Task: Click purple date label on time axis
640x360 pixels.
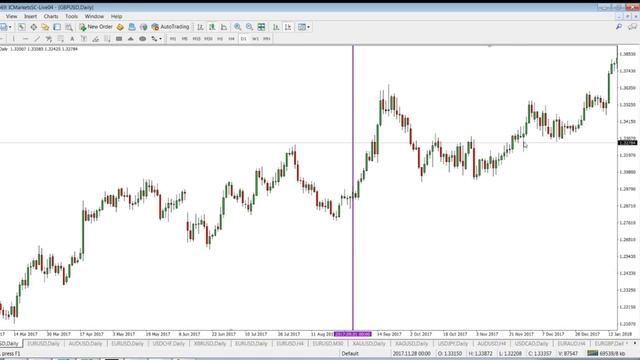Action: [x=353, y=334]
